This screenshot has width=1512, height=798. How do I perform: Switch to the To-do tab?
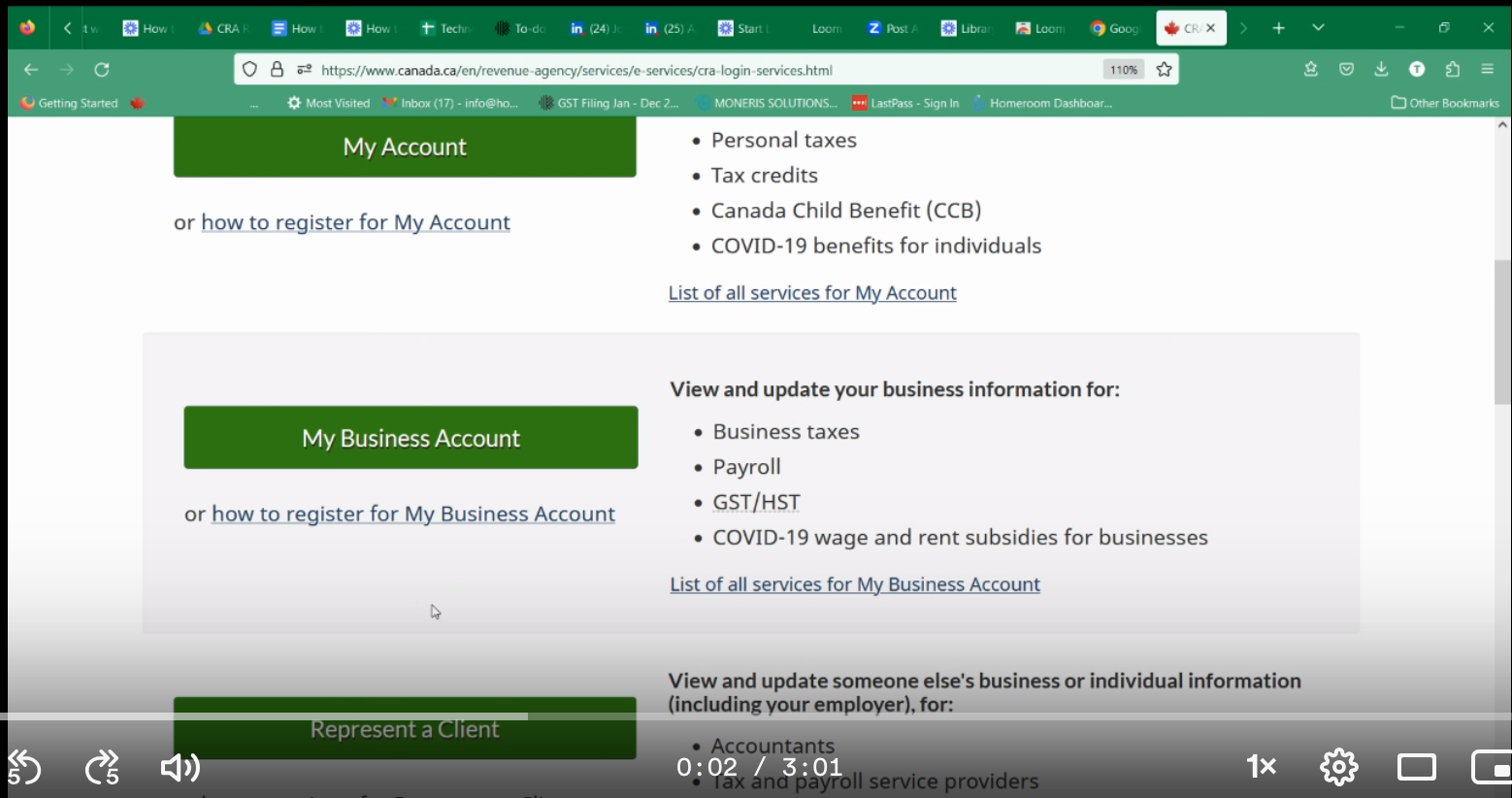coord(520,28)
